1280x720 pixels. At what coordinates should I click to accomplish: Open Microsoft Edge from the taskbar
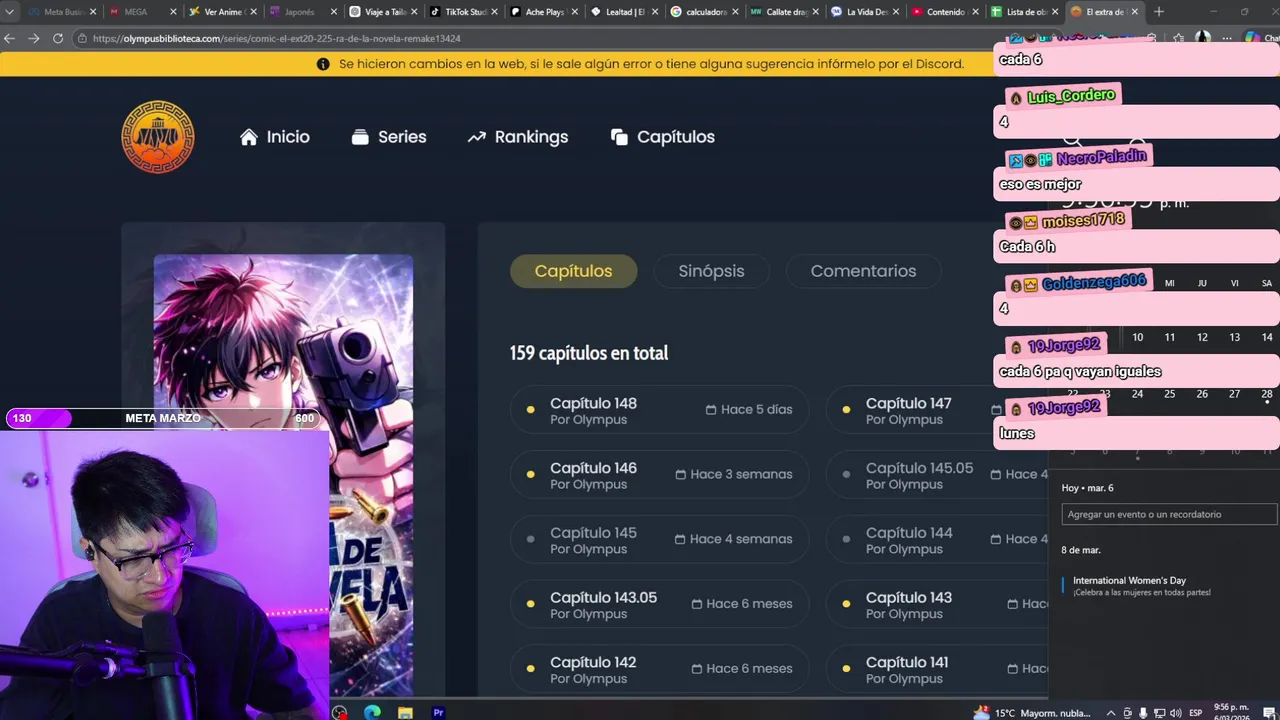tap(372, 712)
